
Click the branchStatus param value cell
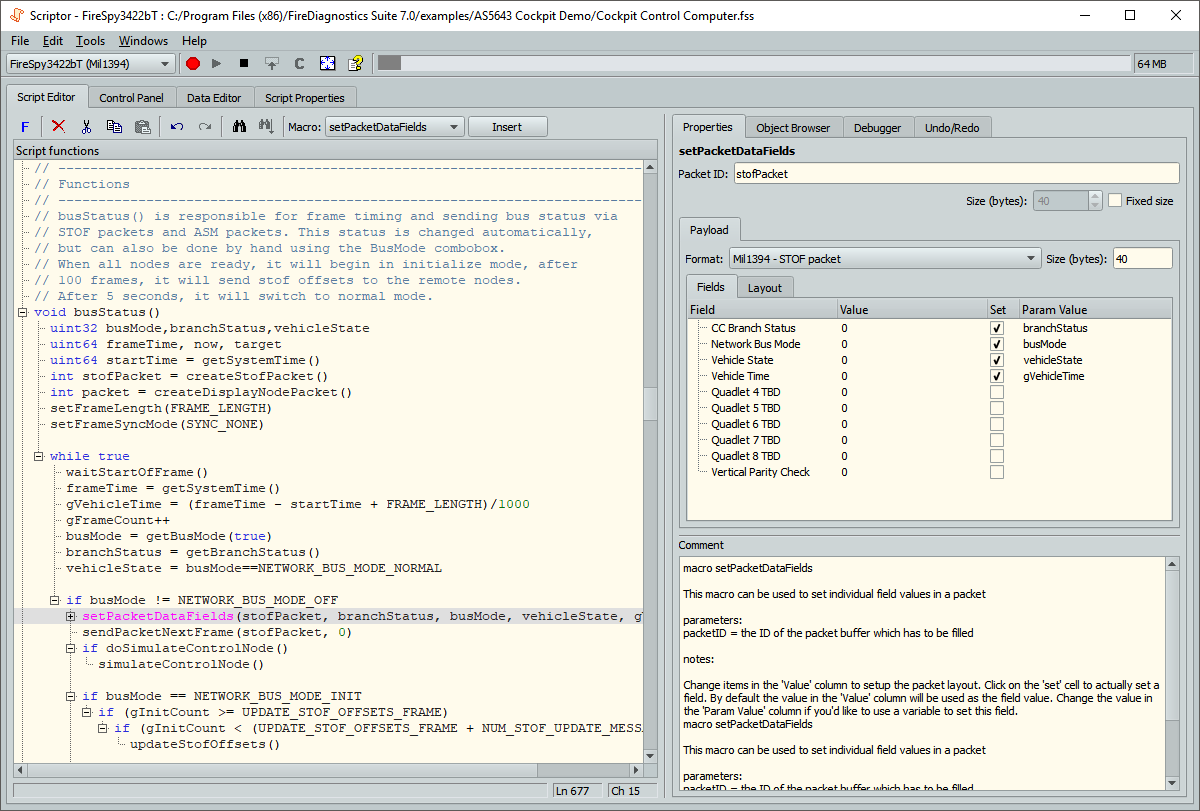coord(1095,328)
